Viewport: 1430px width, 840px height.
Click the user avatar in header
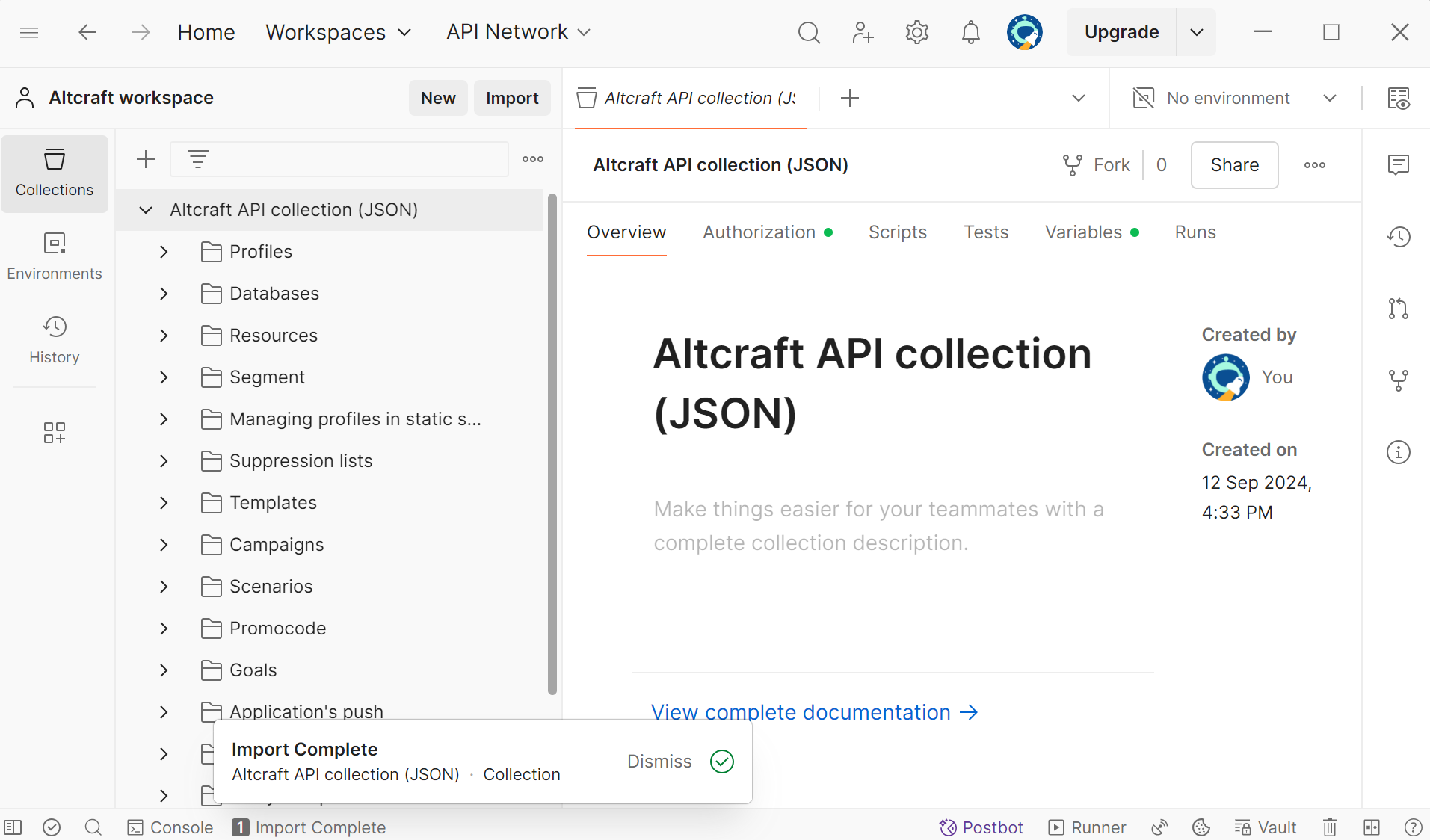click(x=1024, y=32)
